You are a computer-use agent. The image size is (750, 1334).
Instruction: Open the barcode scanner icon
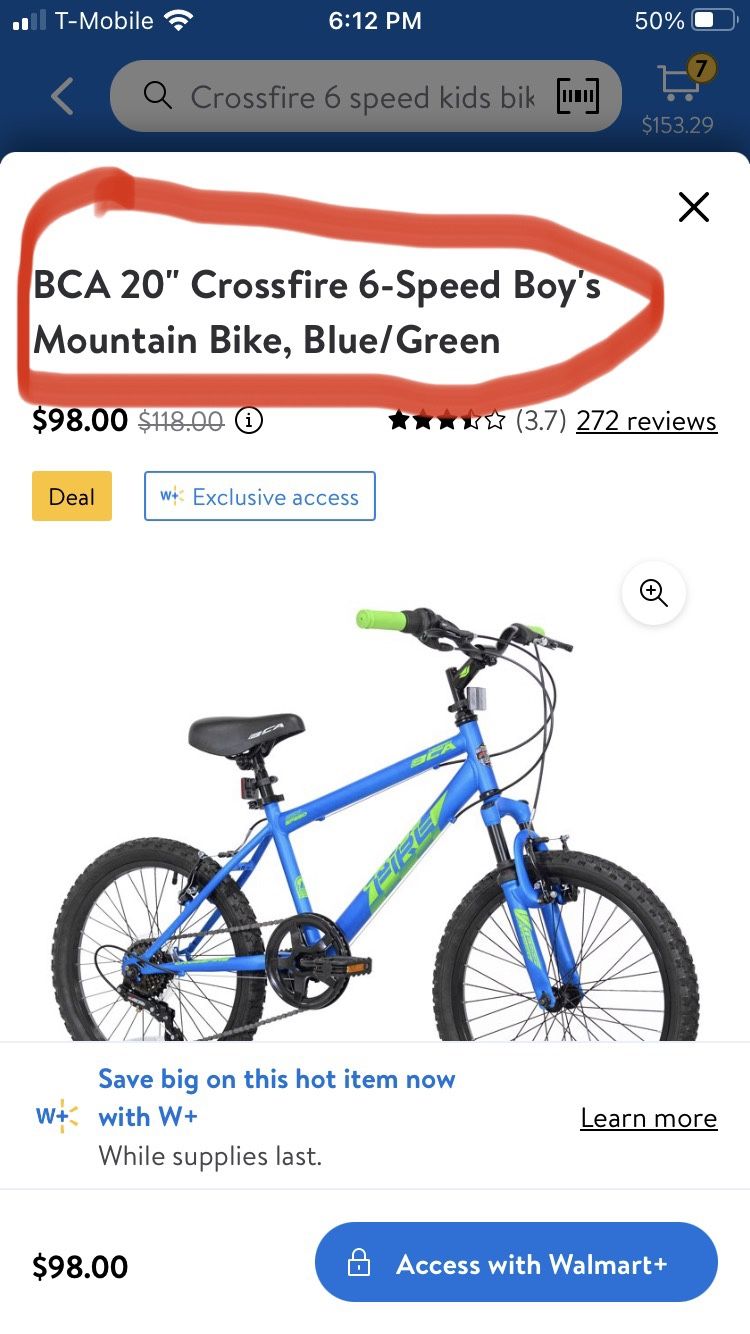(577, 96)
